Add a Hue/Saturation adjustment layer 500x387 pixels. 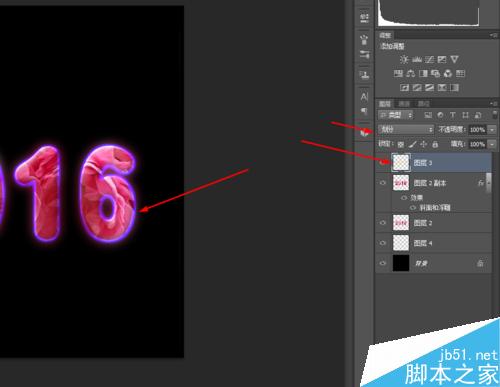pos(398,73)
